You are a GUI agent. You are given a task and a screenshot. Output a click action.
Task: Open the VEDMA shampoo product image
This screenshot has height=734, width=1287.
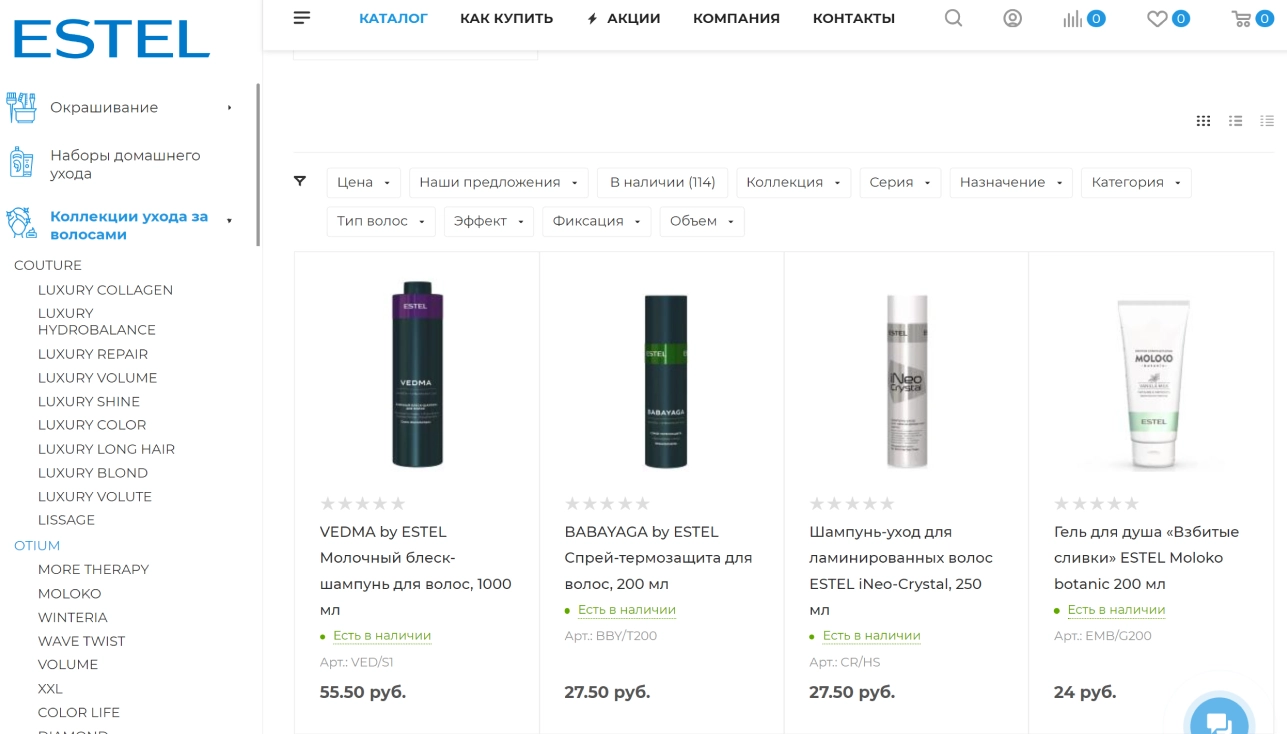tap(417, 375)
